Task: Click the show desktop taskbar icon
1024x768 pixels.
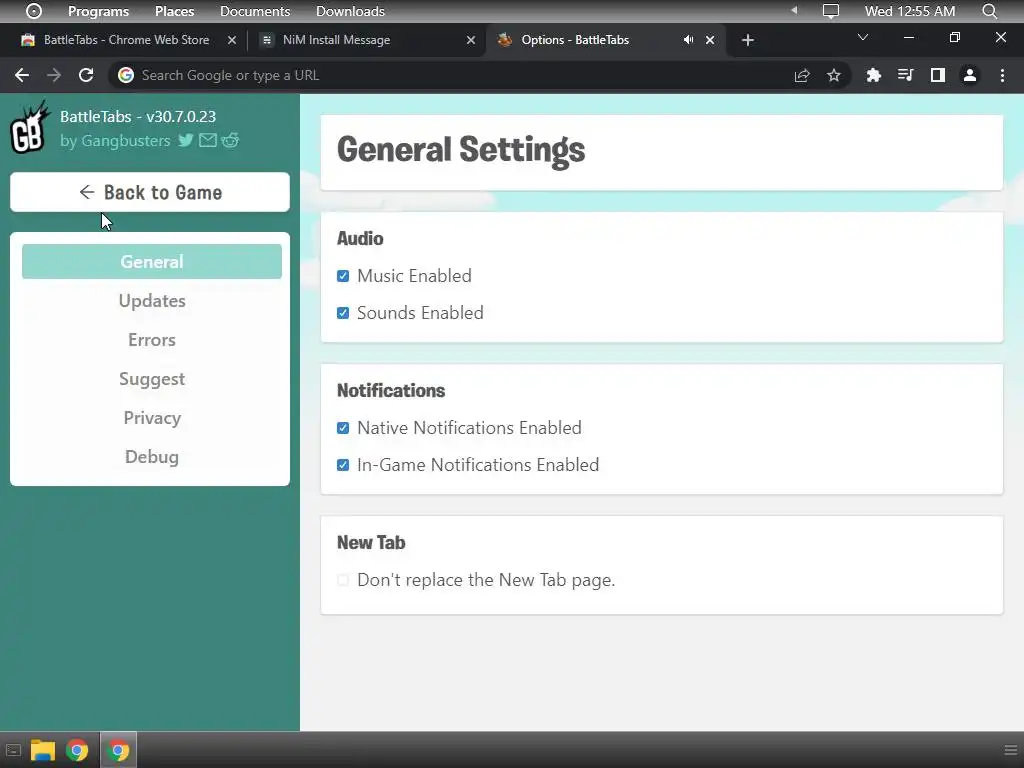Action: click(x=13, y=750)
